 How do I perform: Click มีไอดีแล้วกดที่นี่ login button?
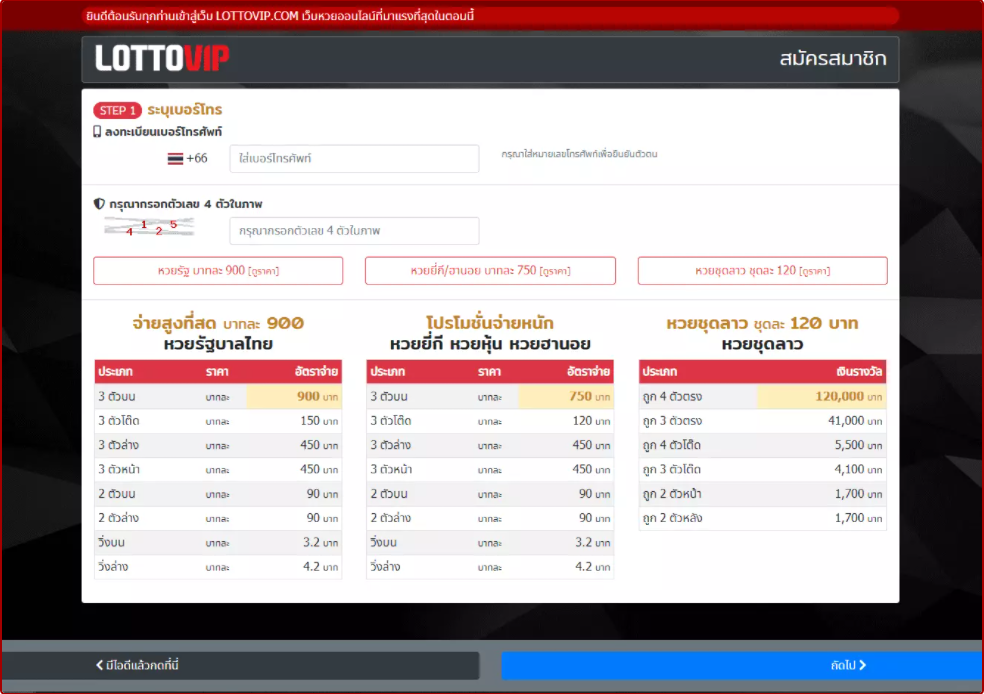240,665
